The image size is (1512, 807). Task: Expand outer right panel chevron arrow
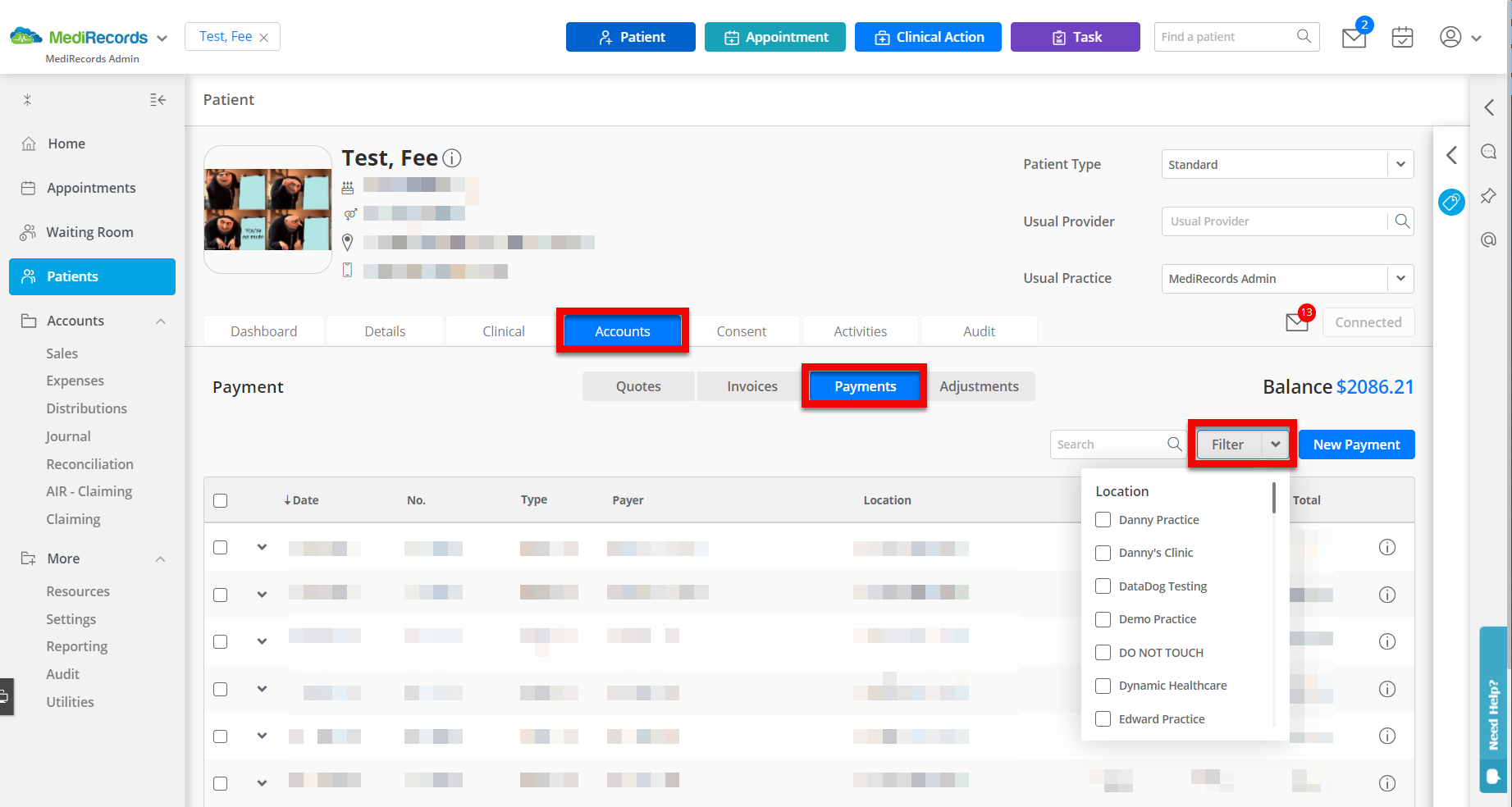click(1489, 107)
